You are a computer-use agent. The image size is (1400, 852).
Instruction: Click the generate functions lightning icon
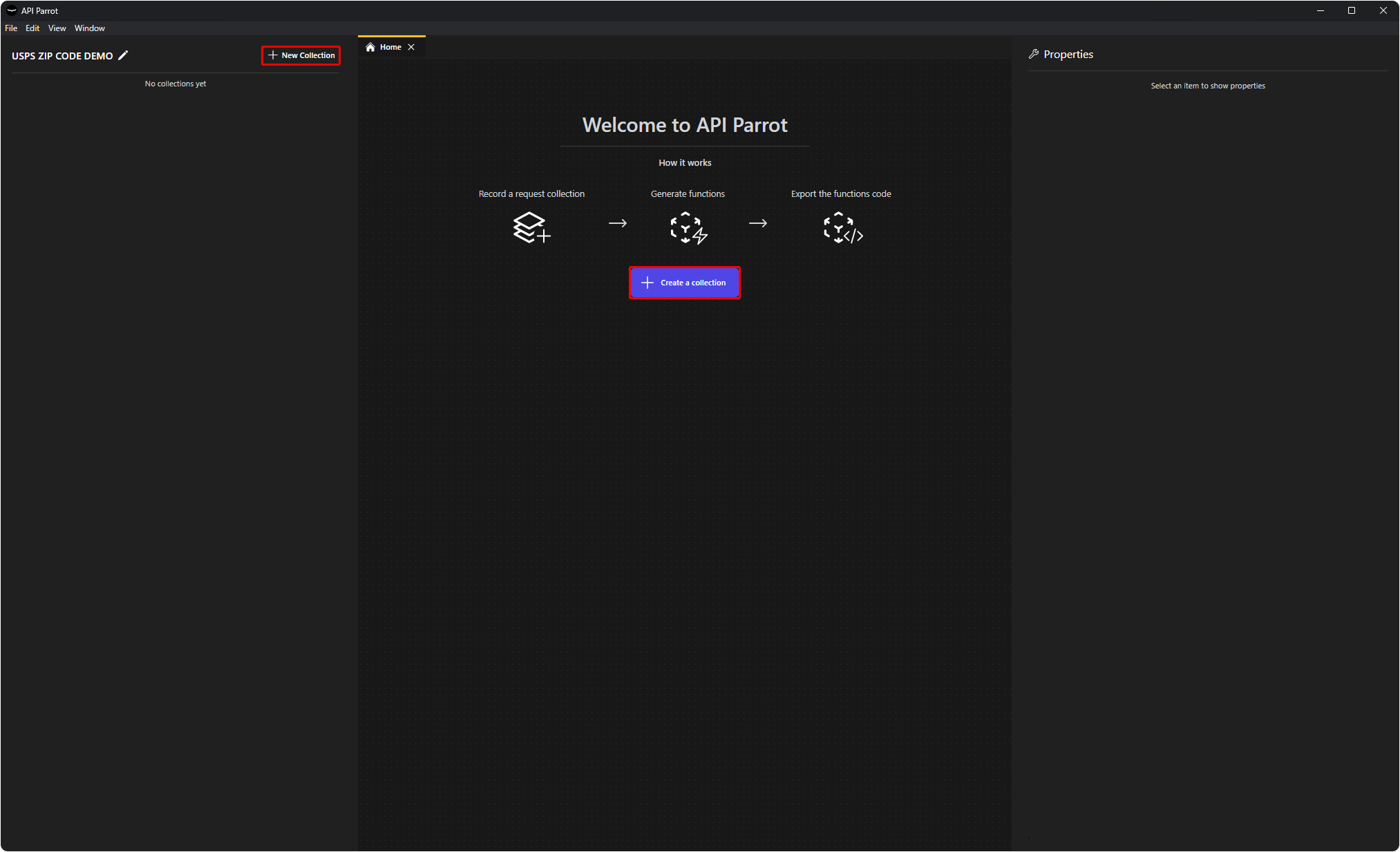point(688,227)
